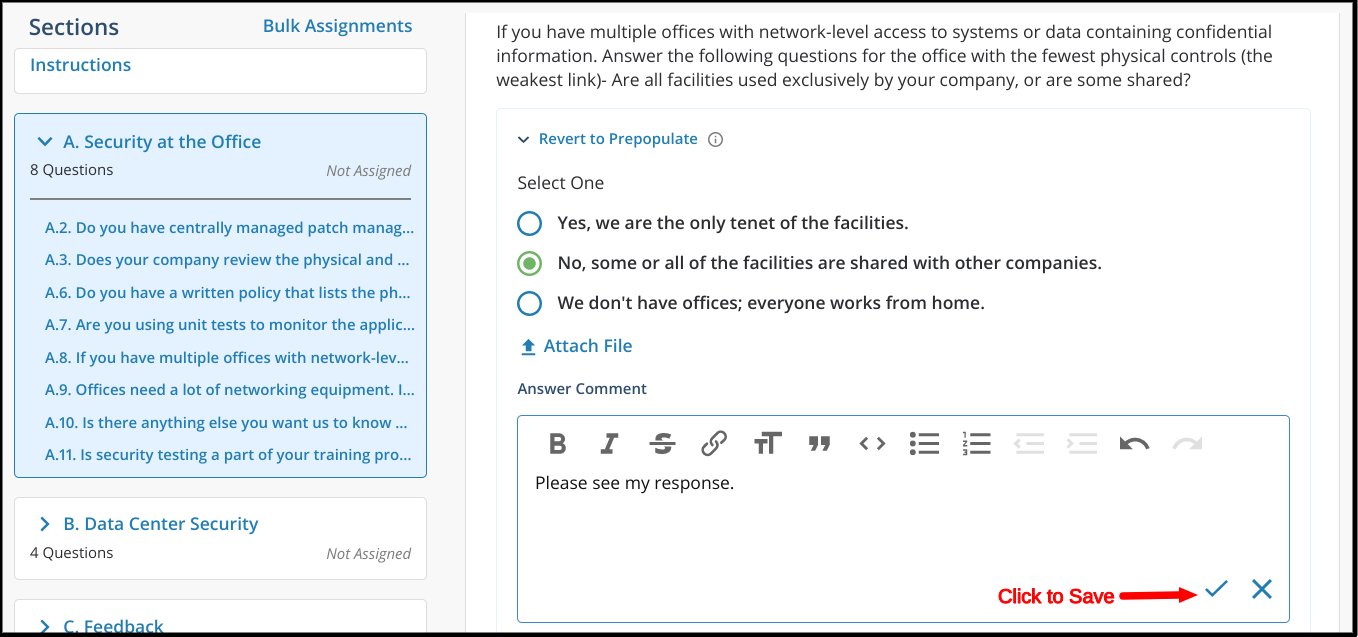Image resolution: width=1358 pixels, height=637 pixels.
Task: Select 'Yes, we are the only tenet' option
Action: tap(529, 223)
